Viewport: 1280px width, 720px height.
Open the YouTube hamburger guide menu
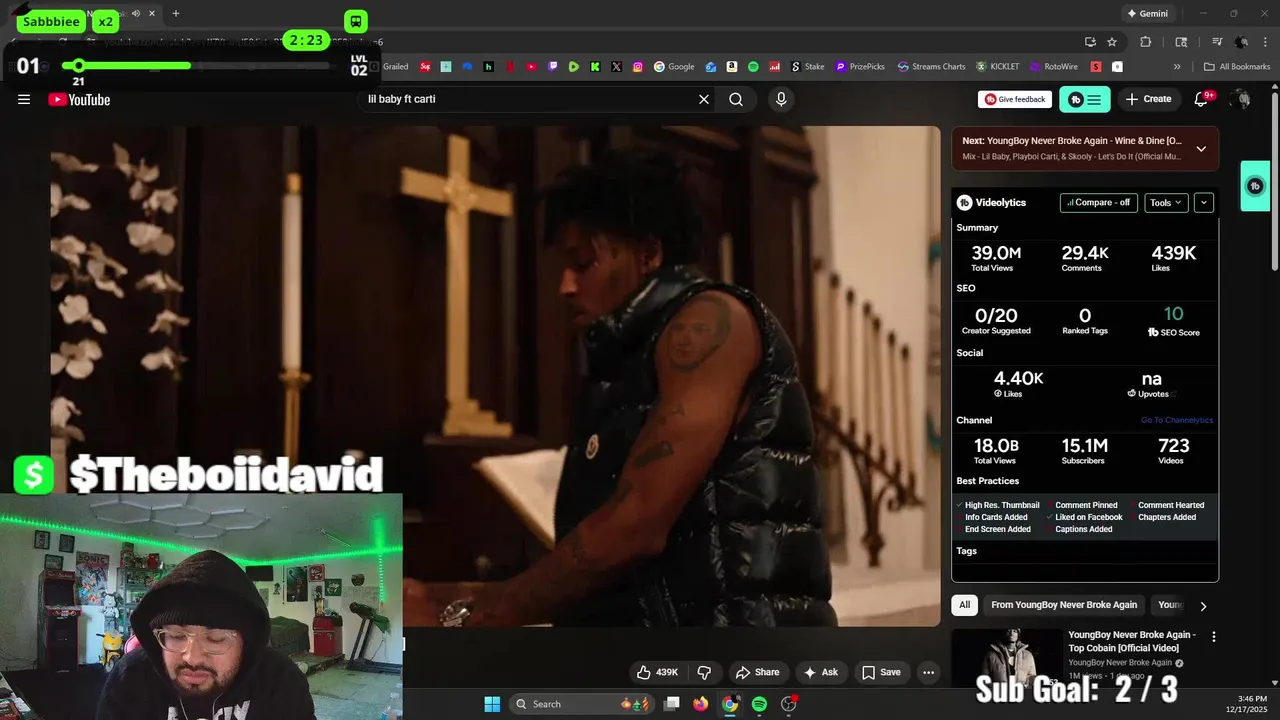(24, 99)
